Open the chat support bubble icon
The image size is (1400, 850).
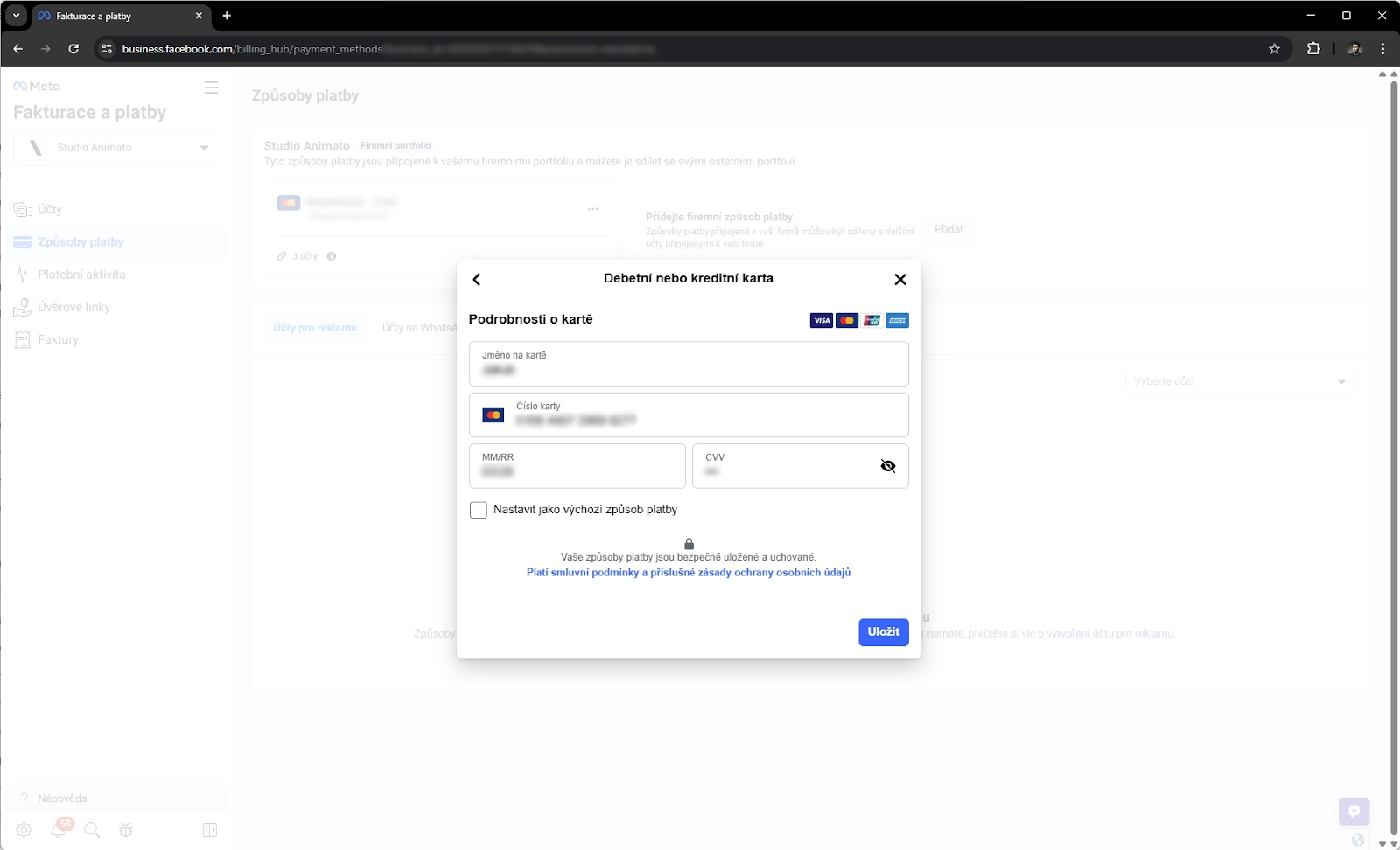pos(1354,812)
